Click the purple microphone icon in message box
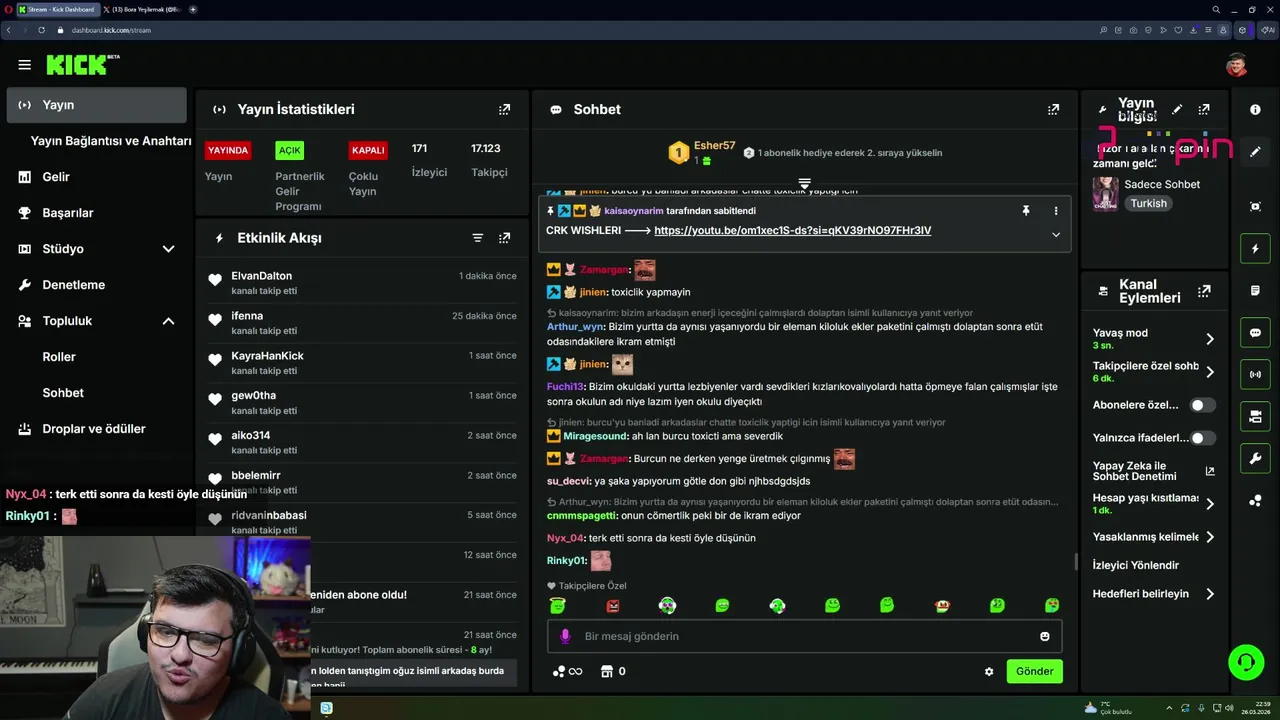 point(565,636)
